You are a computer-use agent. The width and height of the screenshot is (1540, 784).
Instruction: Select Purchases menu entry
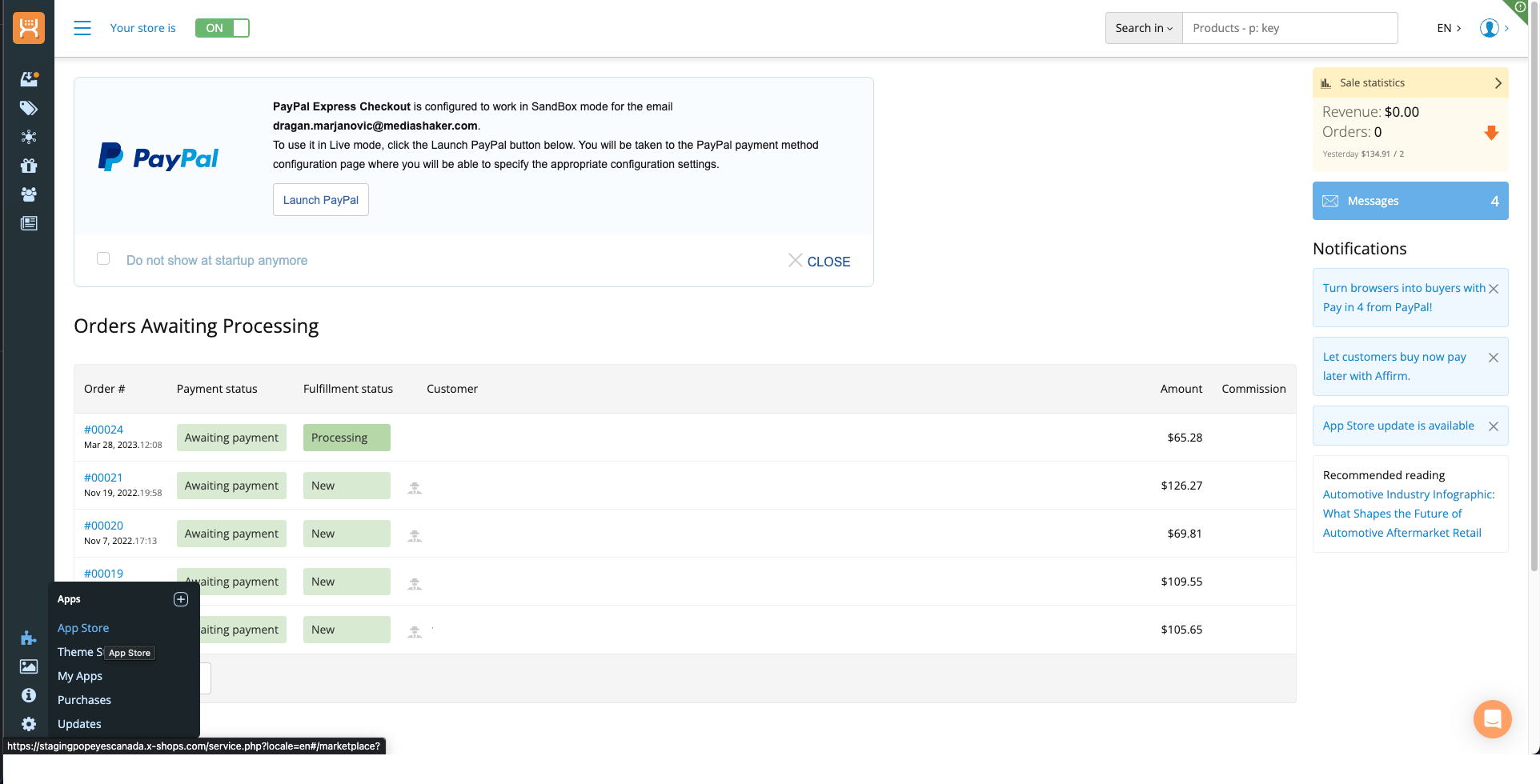tap(84, 700)
